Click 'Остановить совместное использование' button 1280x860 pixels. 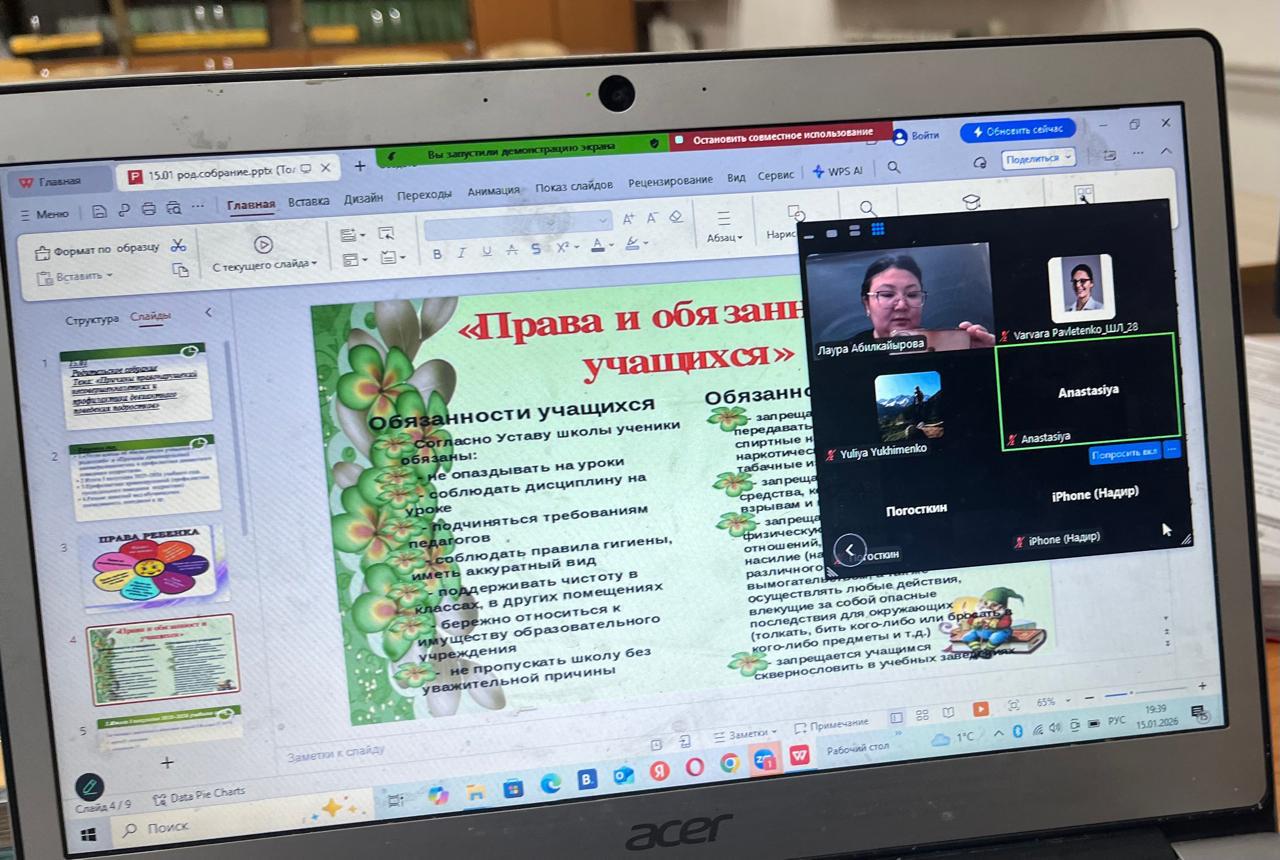click(x=783, y=133)
